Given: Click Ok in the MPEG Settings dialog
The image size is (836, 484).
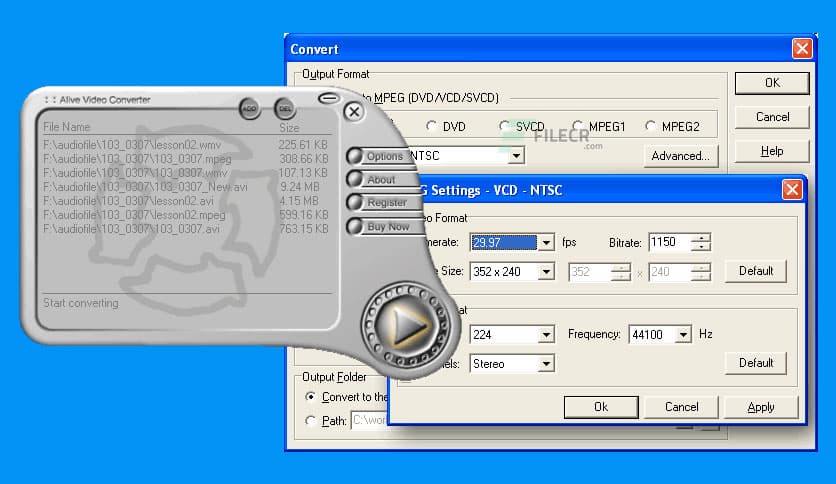Looking at the screenshot, I should click(x=601, y=407).
